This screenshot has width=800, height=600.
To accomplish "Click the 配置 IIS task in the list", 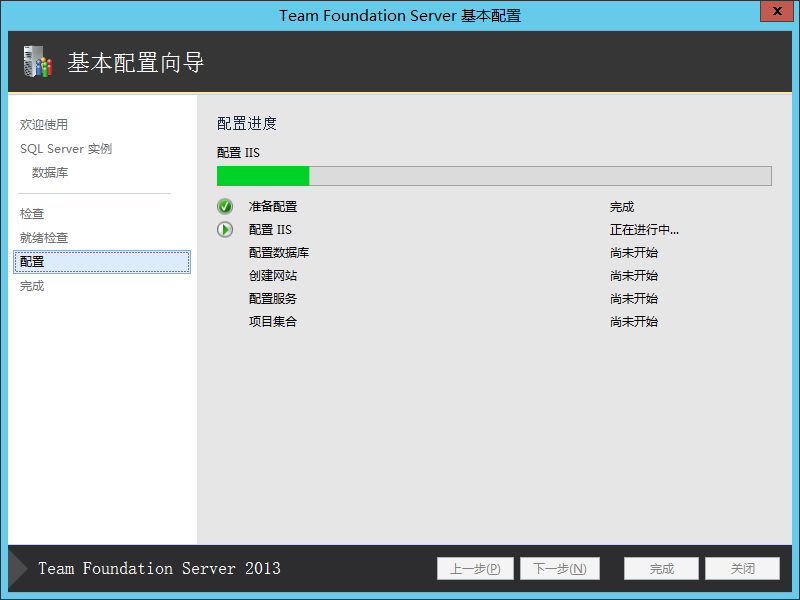I will (x=270, y=230).
